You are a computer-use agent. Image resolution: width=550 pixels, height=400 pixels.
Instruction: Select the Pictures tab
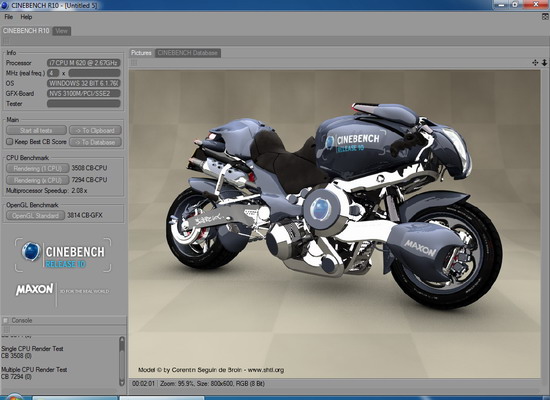pos(141,53)
